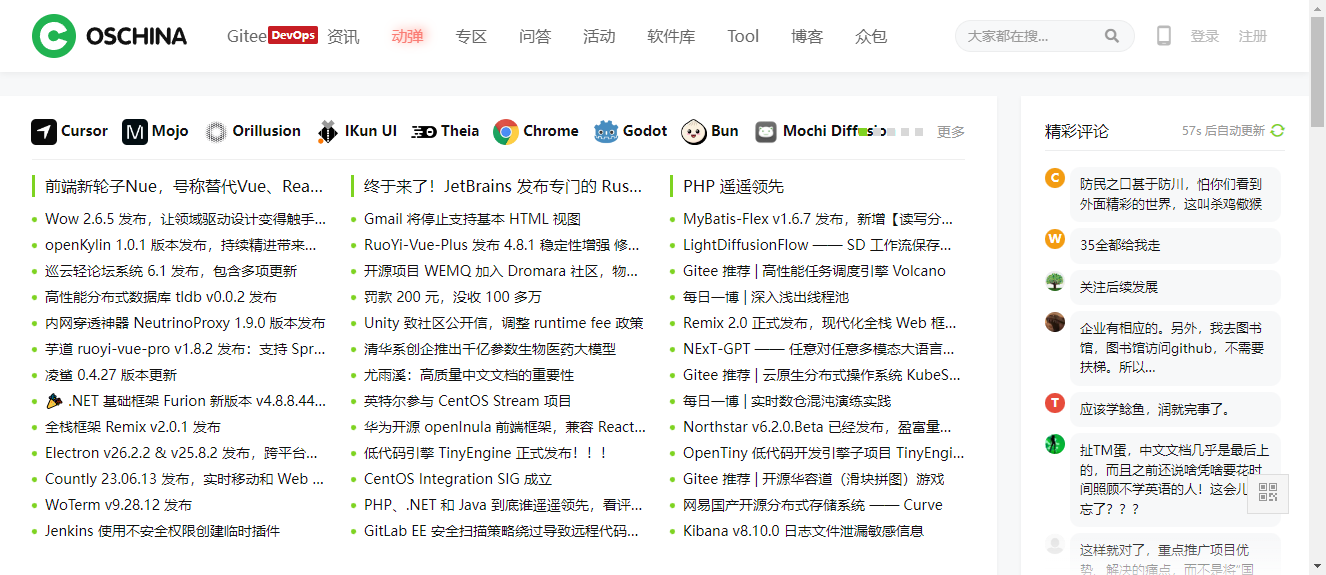Click the W avatar beside 35全部给我走
This screenshot has height=575, width=1326.
point(1055,239)
